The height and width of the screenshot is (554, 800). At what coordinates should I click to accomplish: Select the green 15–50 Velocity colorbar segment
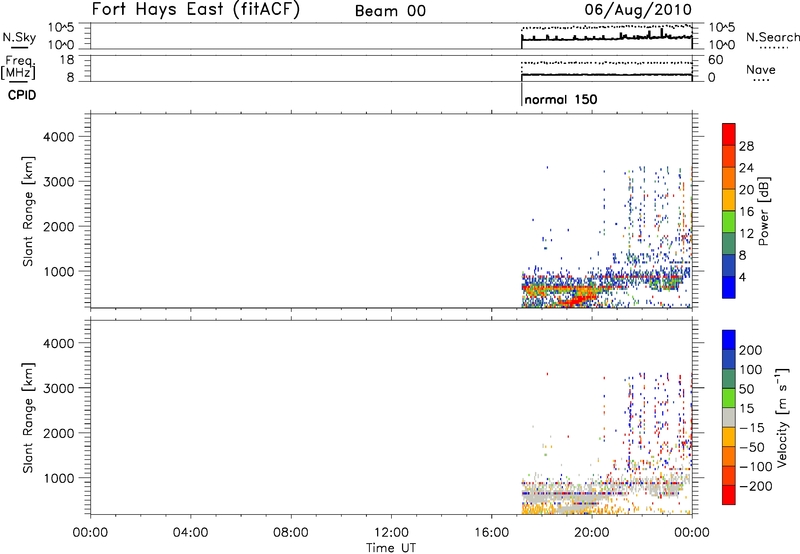tap(729, 398)
